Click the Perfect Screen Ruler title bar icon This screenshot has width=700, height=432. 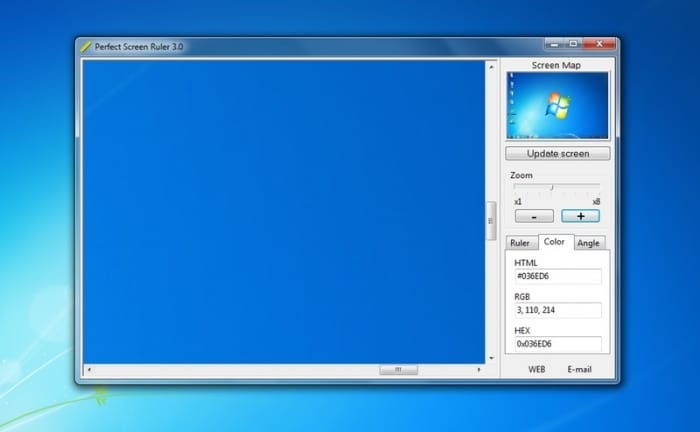[86, 46]
